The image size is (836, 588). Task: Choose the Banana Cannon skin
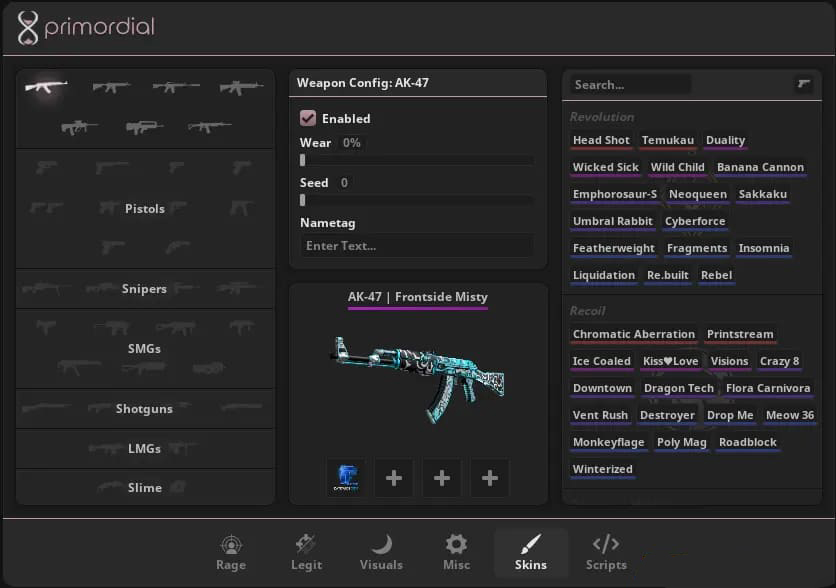point(760,167)
